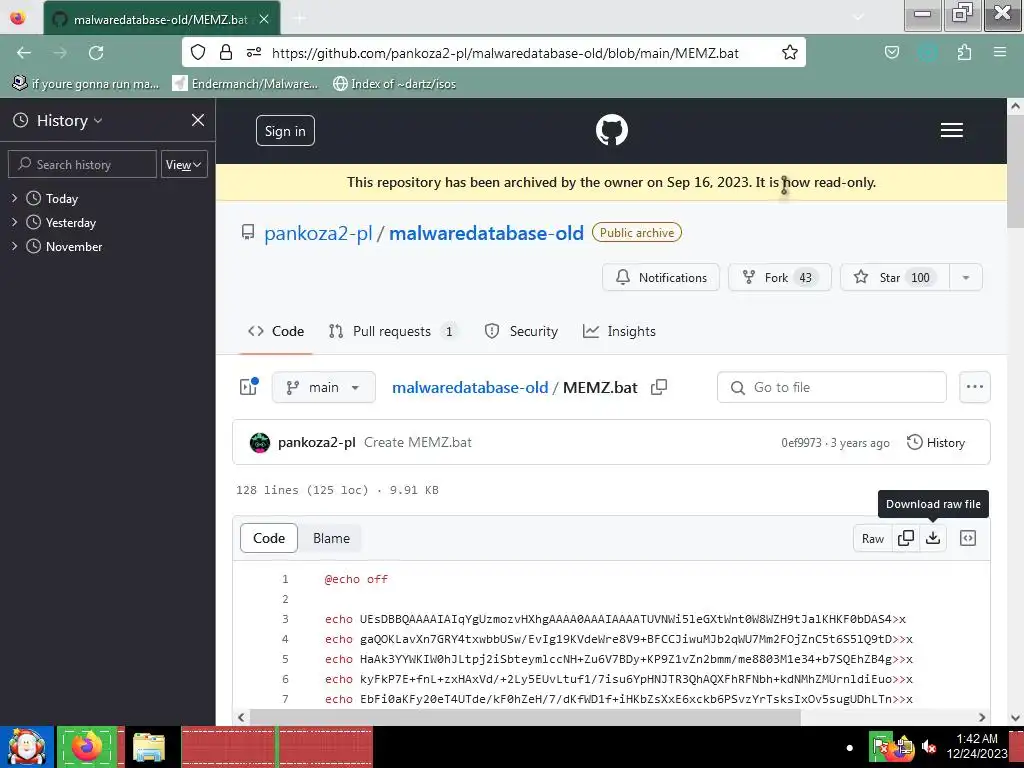Screen dimensions: 1024x768
Task: Click the vertical page scrollbar thumb
Action: [x=1015, y=171]
